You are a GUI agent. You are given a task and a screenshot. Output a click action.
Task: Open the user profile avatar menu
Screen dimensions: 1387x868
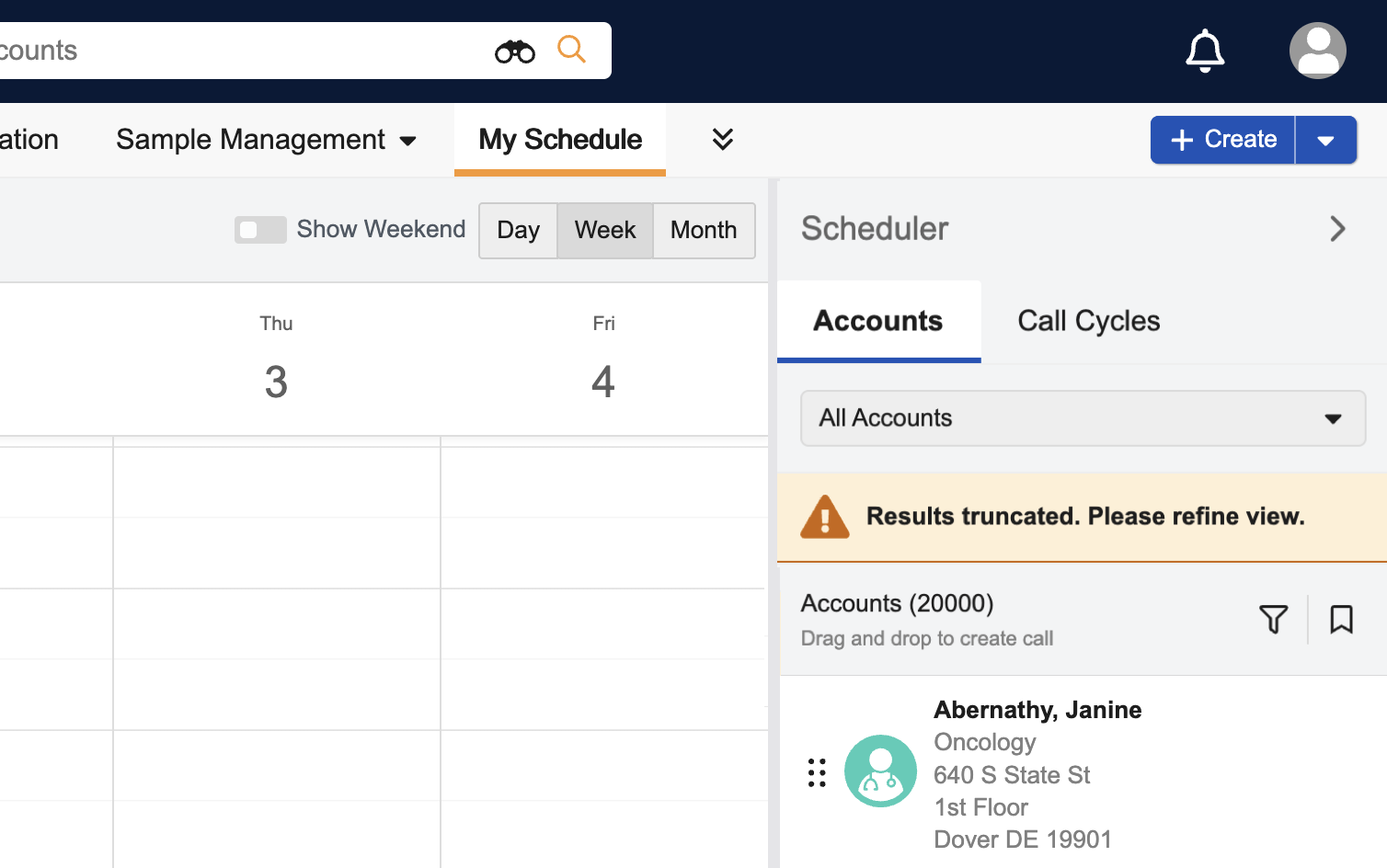pos(1317,51)
